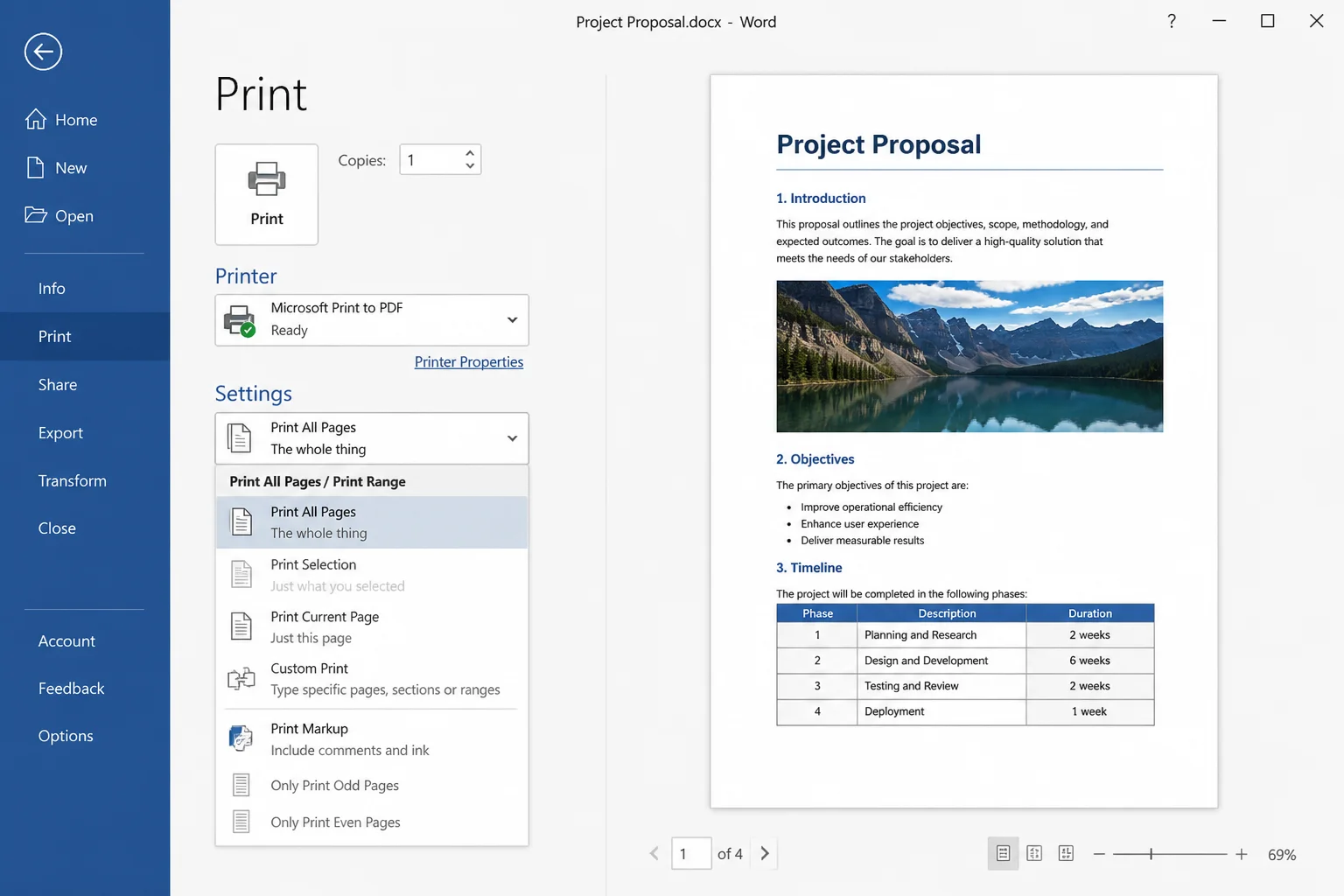Open the Feedback page
This screenshot has height=896, width=1344.
[85, 689]
